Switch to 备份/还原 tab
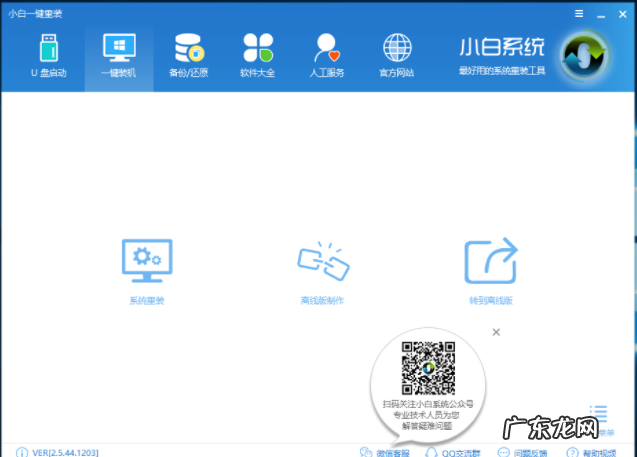Screen dimensions: 637x457 click(188, 56)
